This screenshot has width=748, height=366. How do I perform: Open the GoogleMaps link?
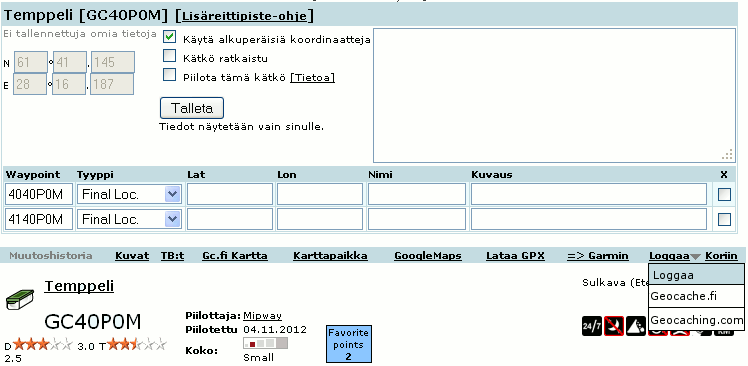click(428, 256)
